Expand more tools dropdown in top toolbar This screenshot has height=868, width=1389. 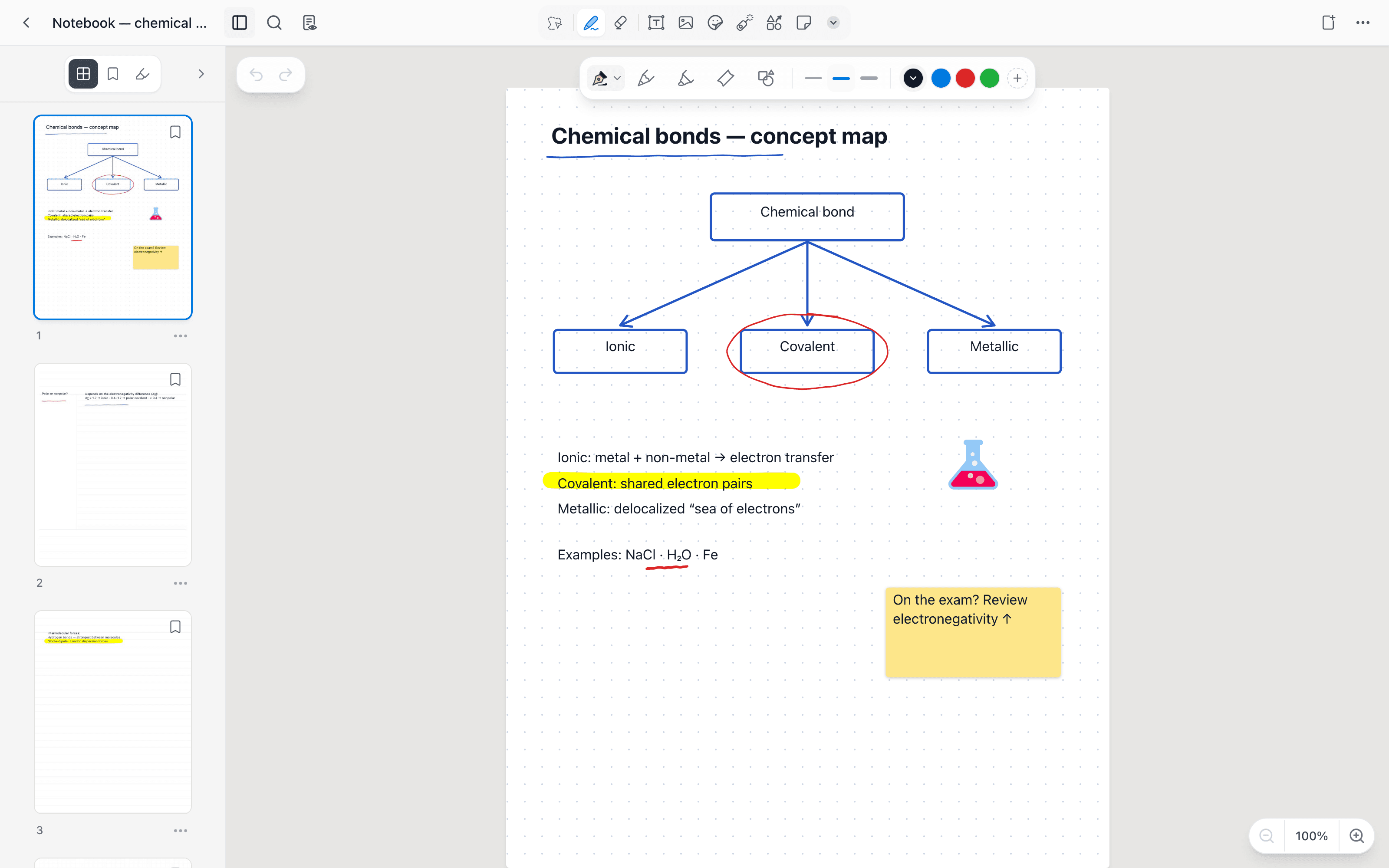click(833, 23)
